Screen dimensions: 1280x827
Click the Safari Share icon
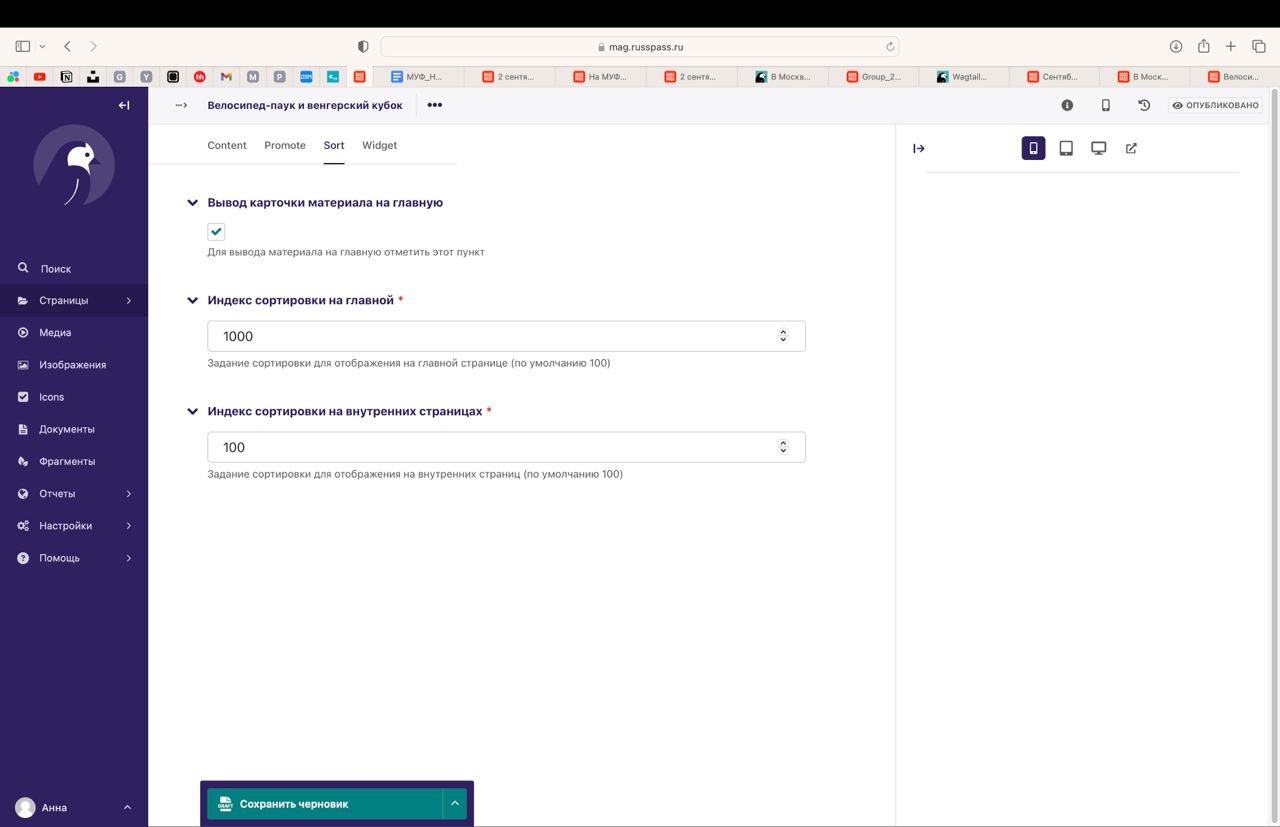coord(1204,46)
